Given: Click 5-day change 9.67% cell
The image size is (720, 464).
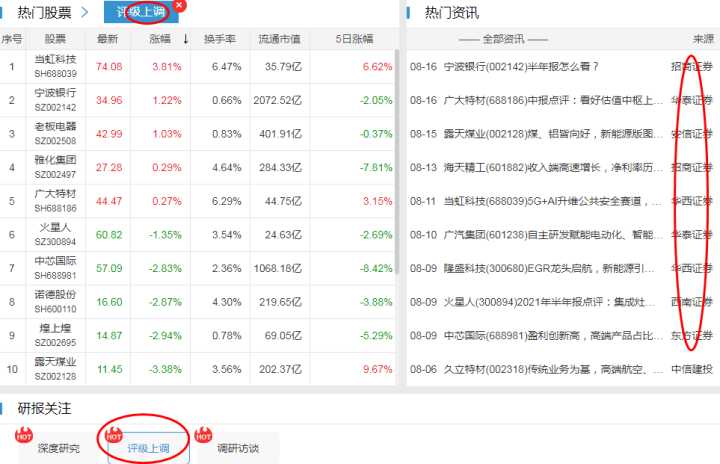Looking at the screenshot, I should click(377, 369).
